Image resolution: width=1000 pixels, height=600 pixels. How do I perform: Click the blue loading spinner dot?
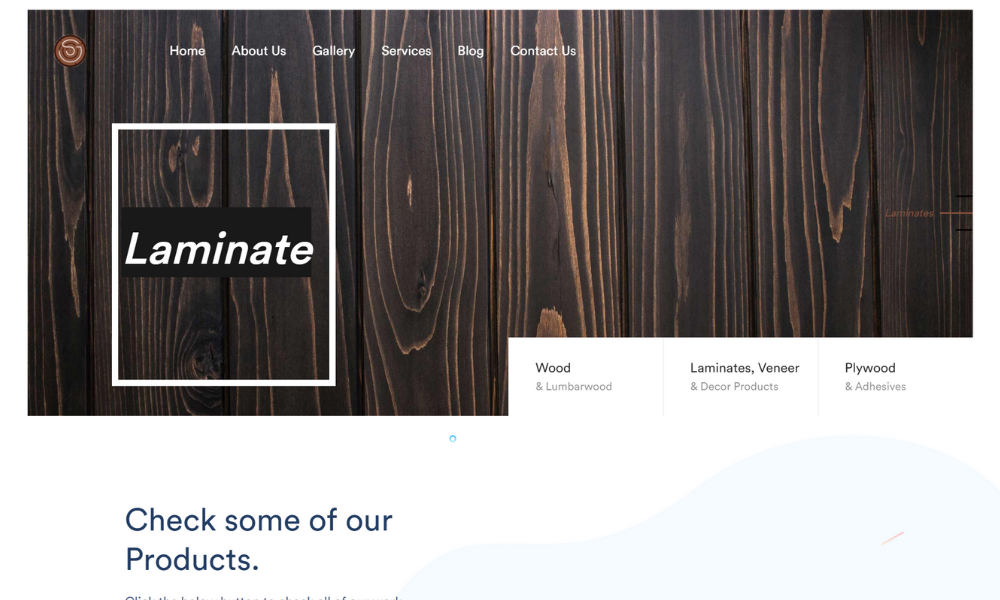(x=453, y=439)
